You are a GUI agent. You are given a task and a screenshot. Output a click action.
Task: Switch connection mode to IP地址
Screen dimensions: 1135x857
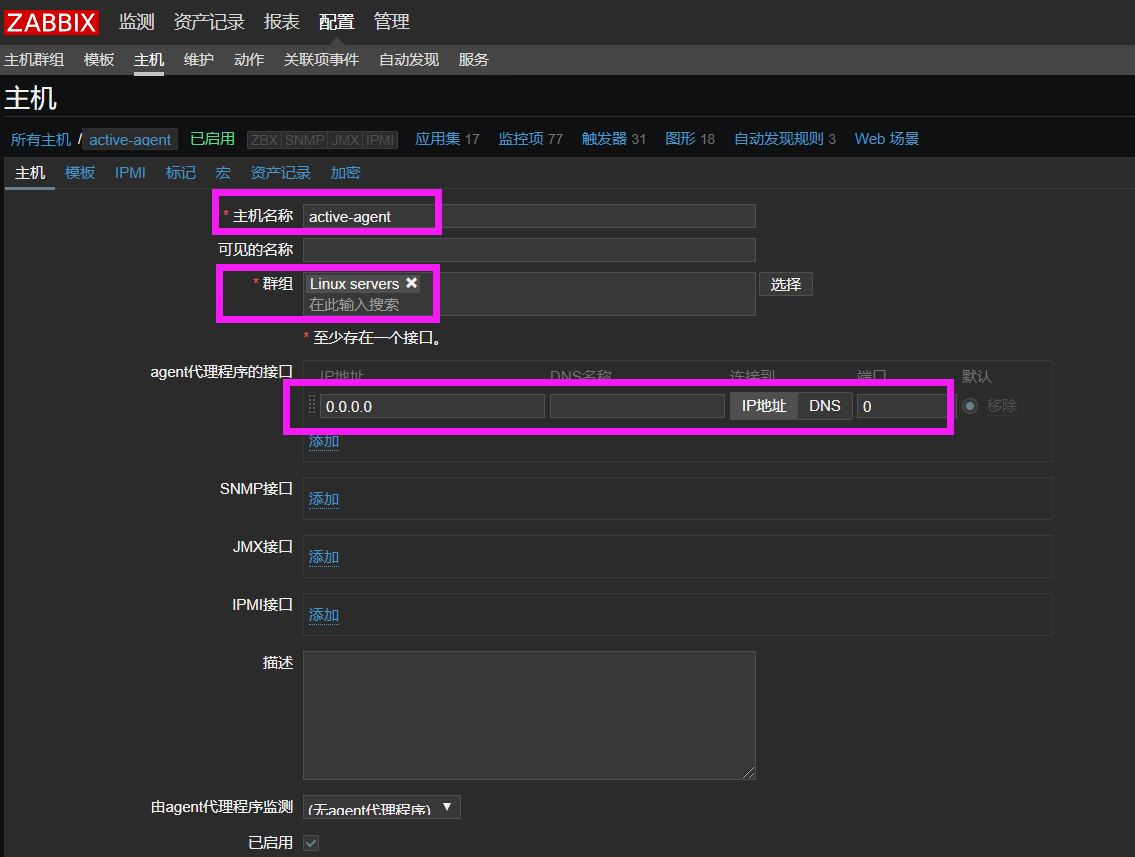[x=764, y=406]
